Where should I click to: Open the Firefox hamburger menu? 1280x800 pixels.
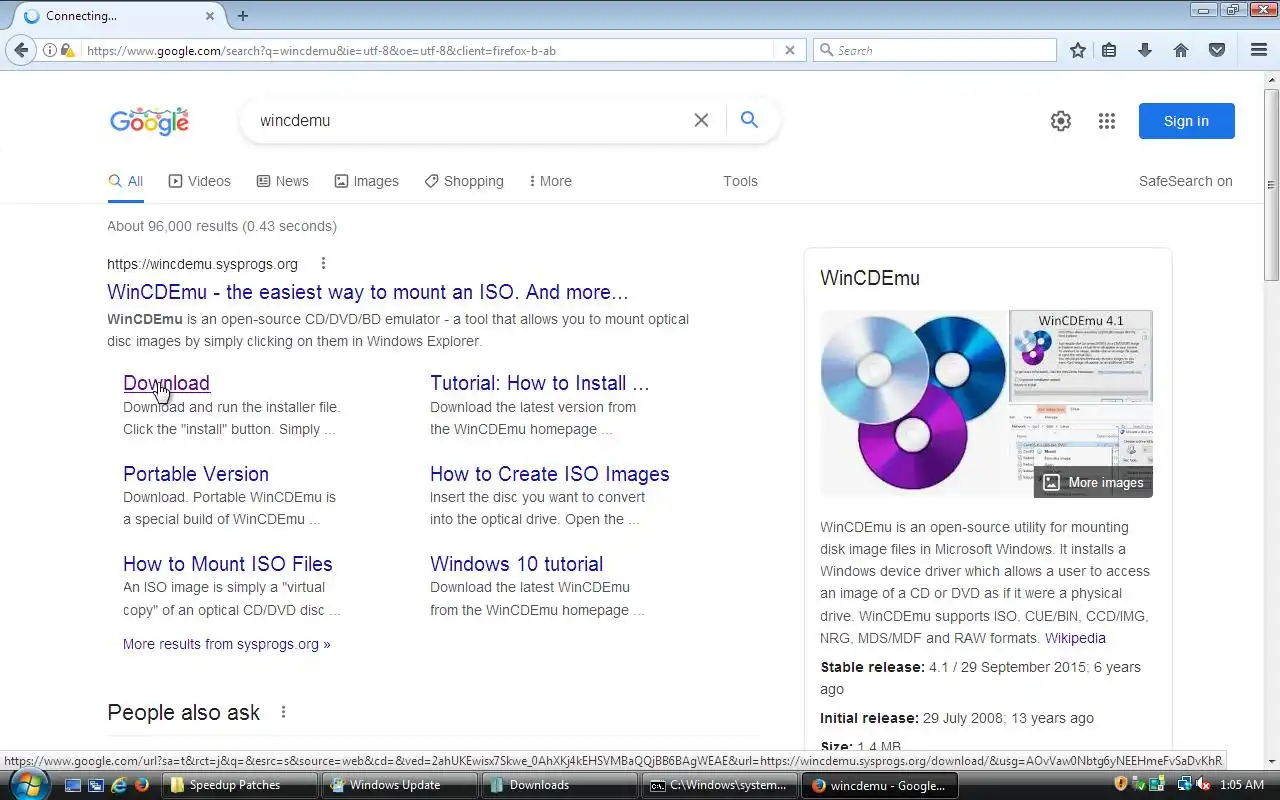(x=1259, y=50)
